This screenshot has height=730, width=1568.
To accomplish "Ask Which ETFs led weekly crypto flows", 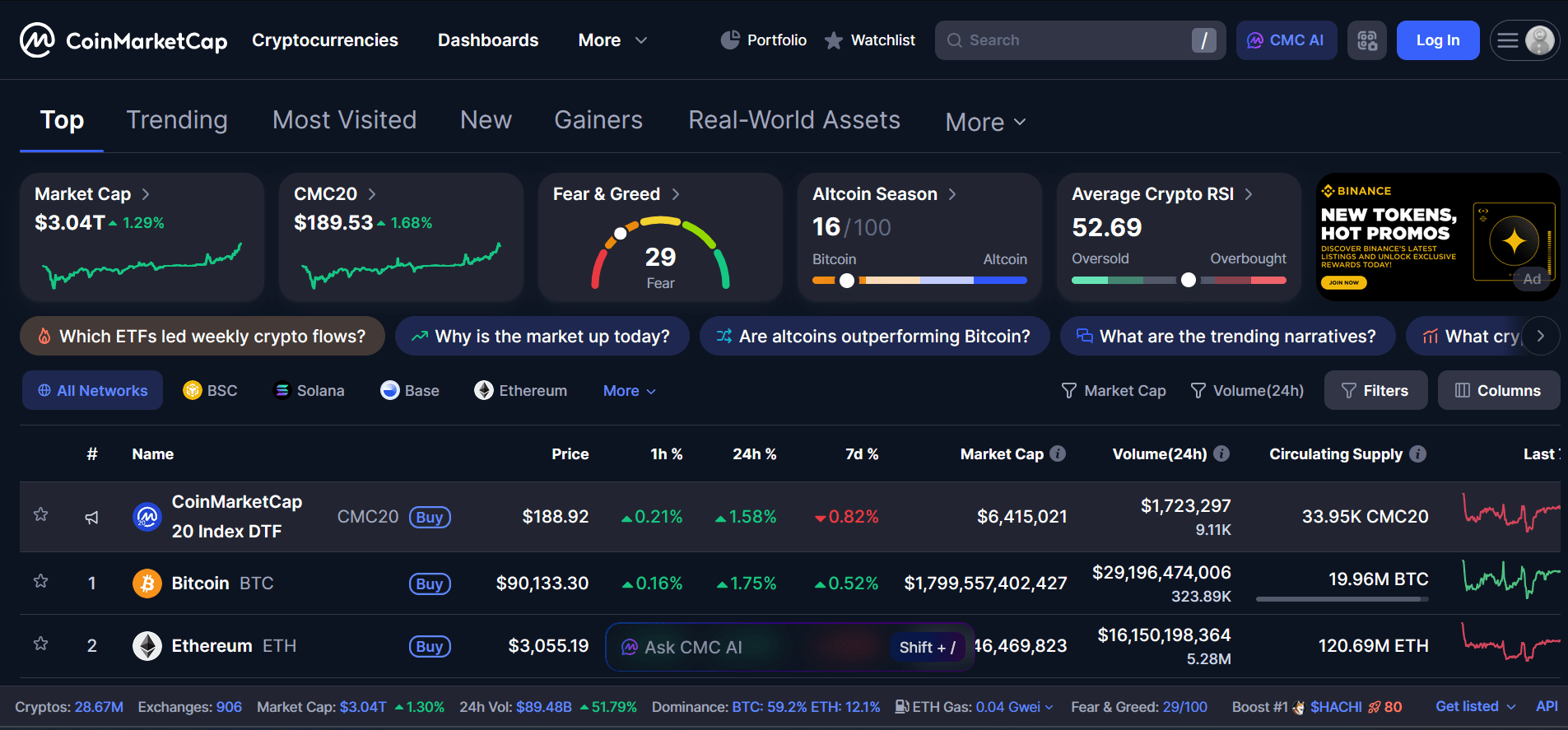I will coord(202,336).
